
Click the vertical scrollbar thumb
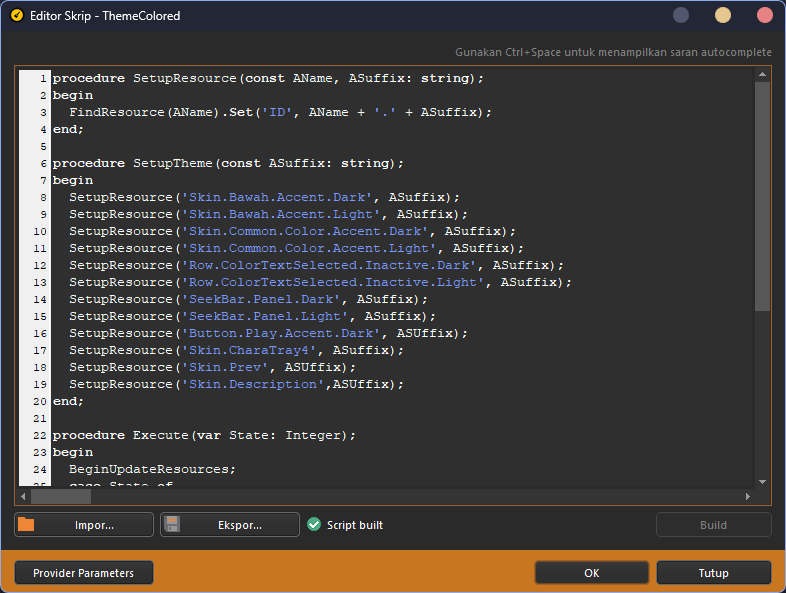(762, 195)
